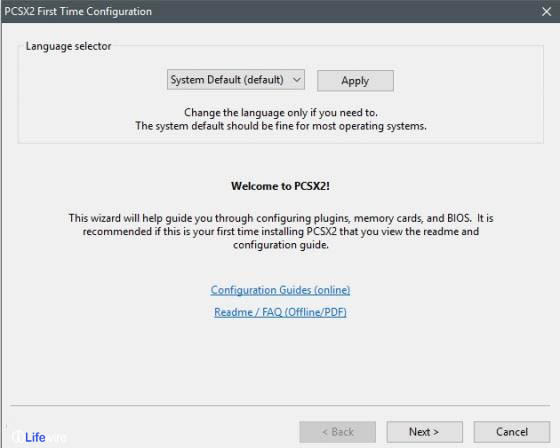Click the separator line above the wizard buttons
The height and width of the screenshot is (448, 560).
280,405
